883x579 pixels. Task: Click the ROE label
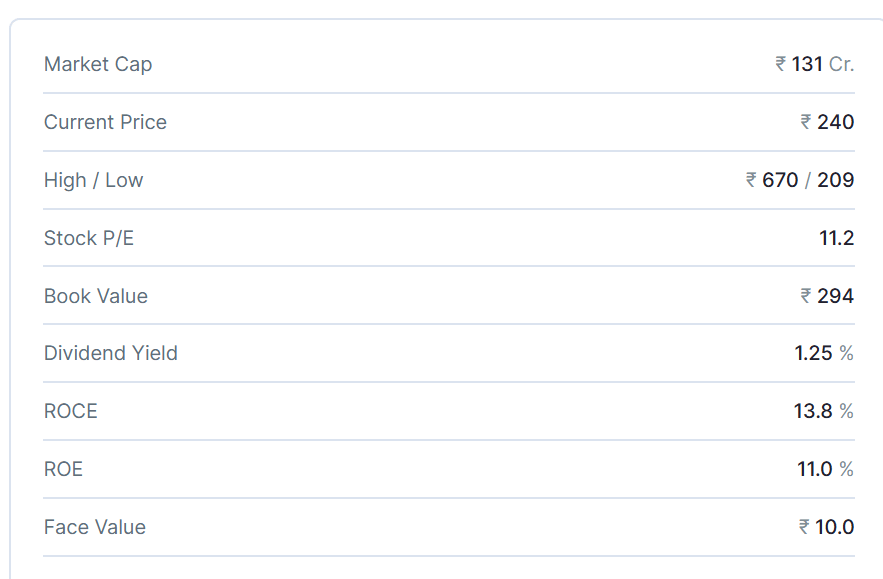point(63,469)
